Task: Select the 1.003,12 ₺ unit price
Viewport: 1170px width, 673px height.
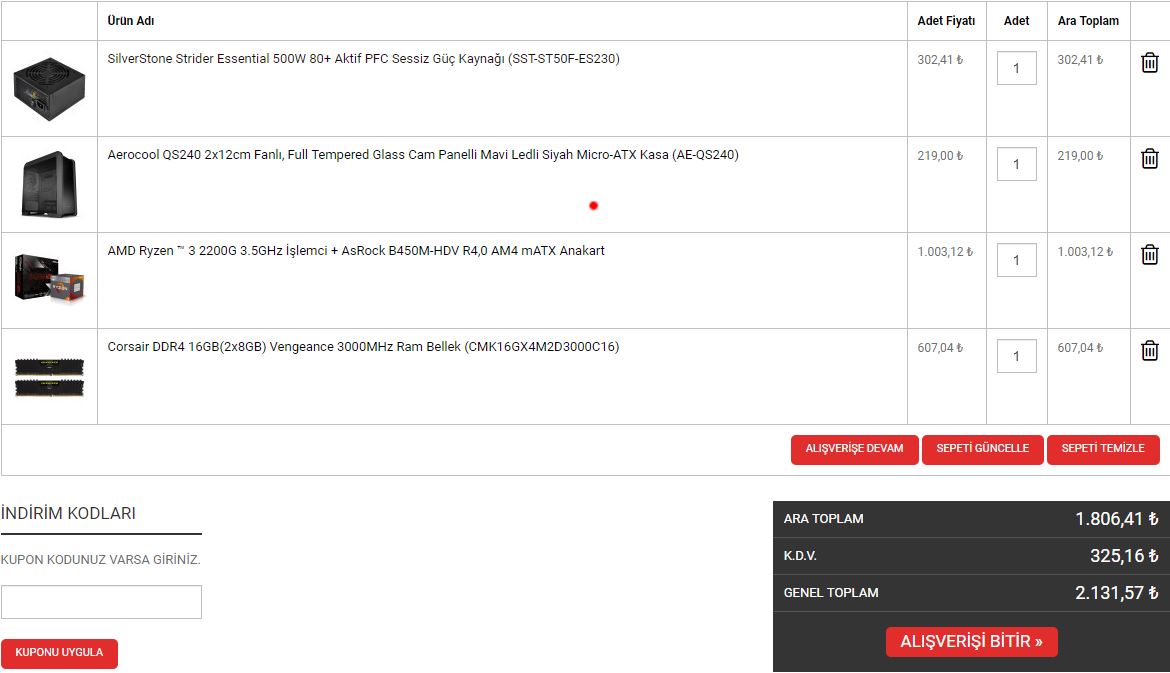Action: pyautogui.click(x=945, y=252)
